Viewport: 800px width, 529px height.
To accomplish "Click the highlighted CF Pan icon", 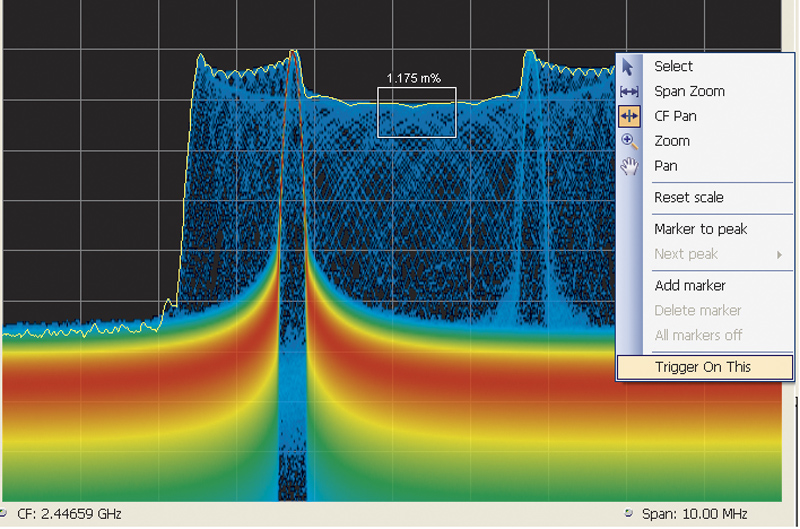I will (629, 116).
